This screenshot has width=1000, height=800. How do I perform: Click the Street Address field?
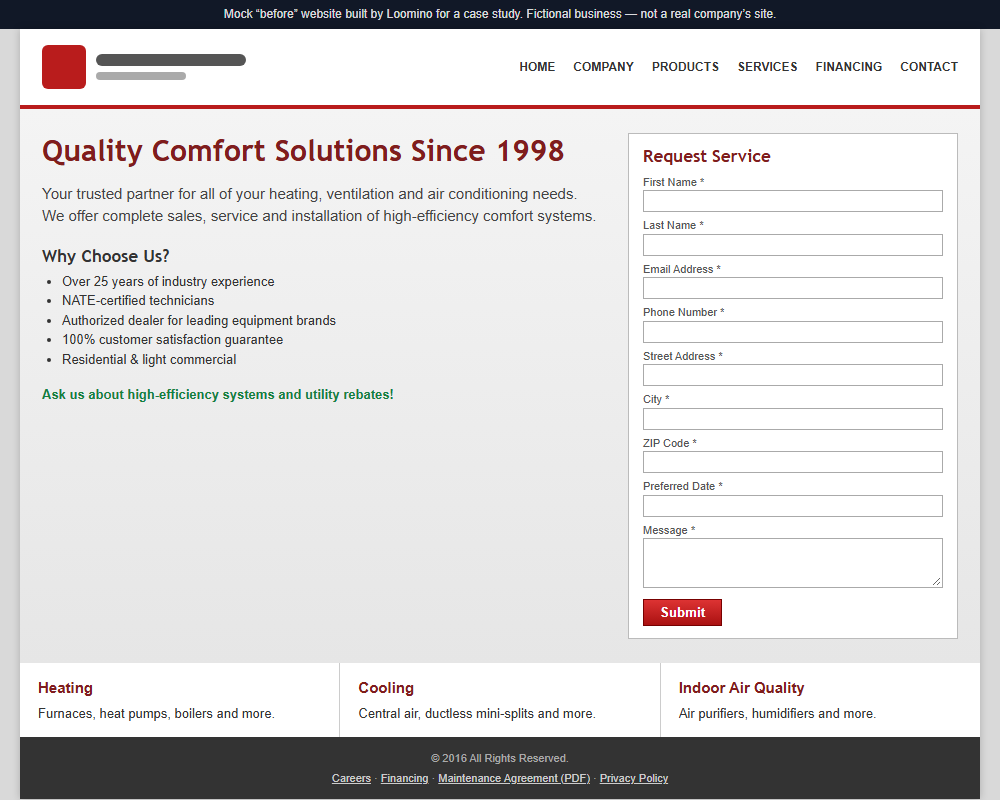tap(793, 375)
